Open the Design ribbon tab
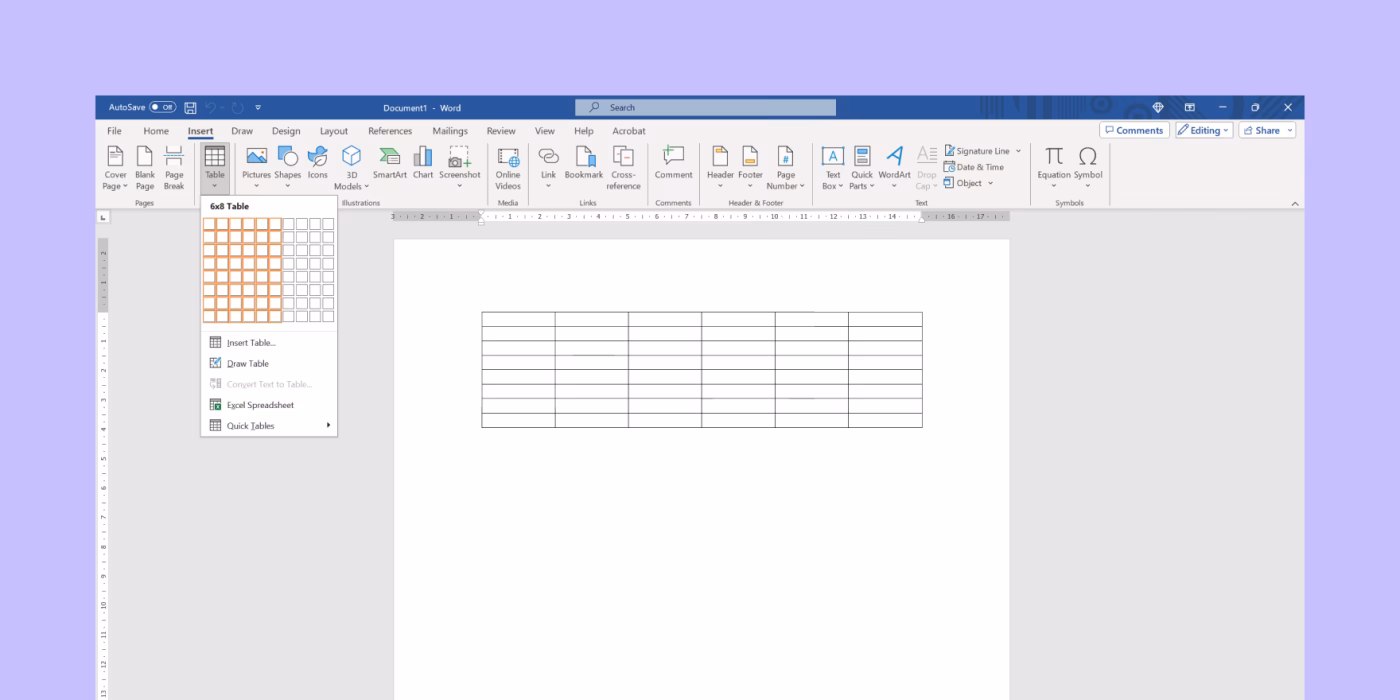Viewport: 1400px width, 700px height. point(285,130)
